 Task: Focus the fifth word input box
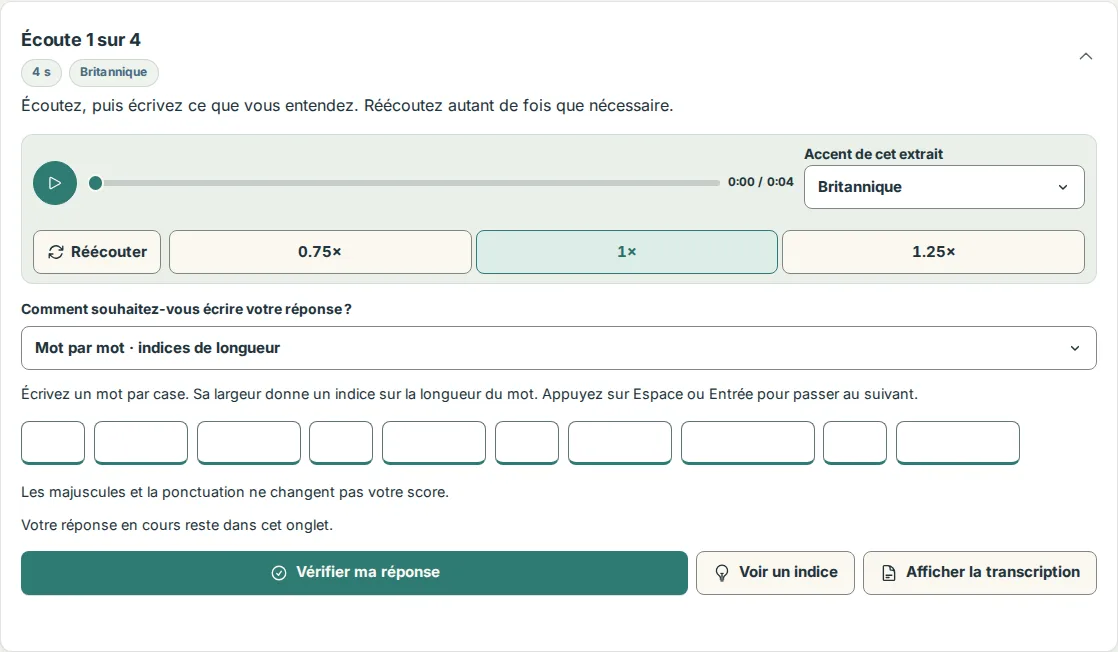pos(434,442)
